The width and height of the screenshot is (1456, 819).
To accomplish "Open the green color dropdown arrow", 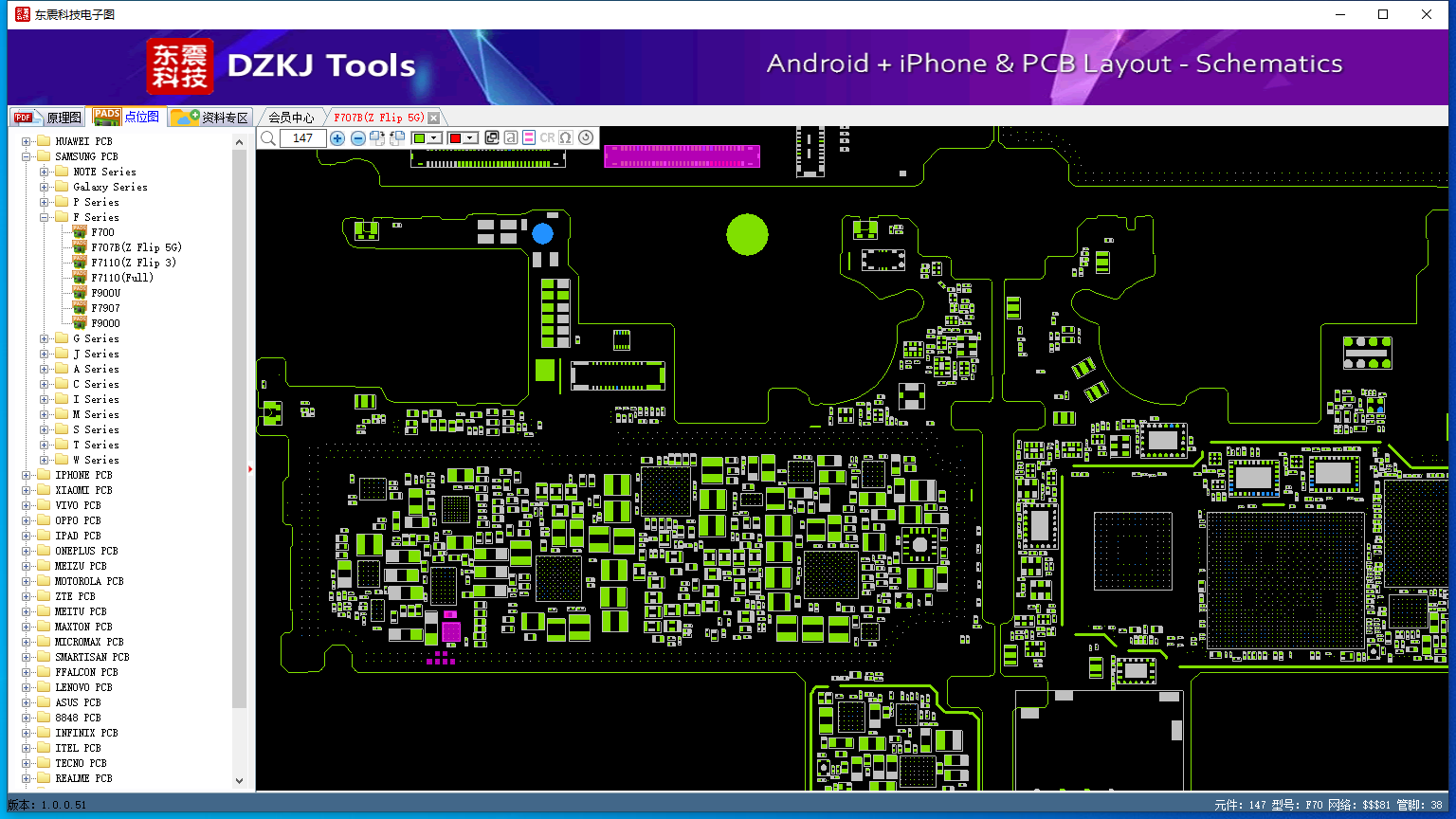I will (435, 138).
